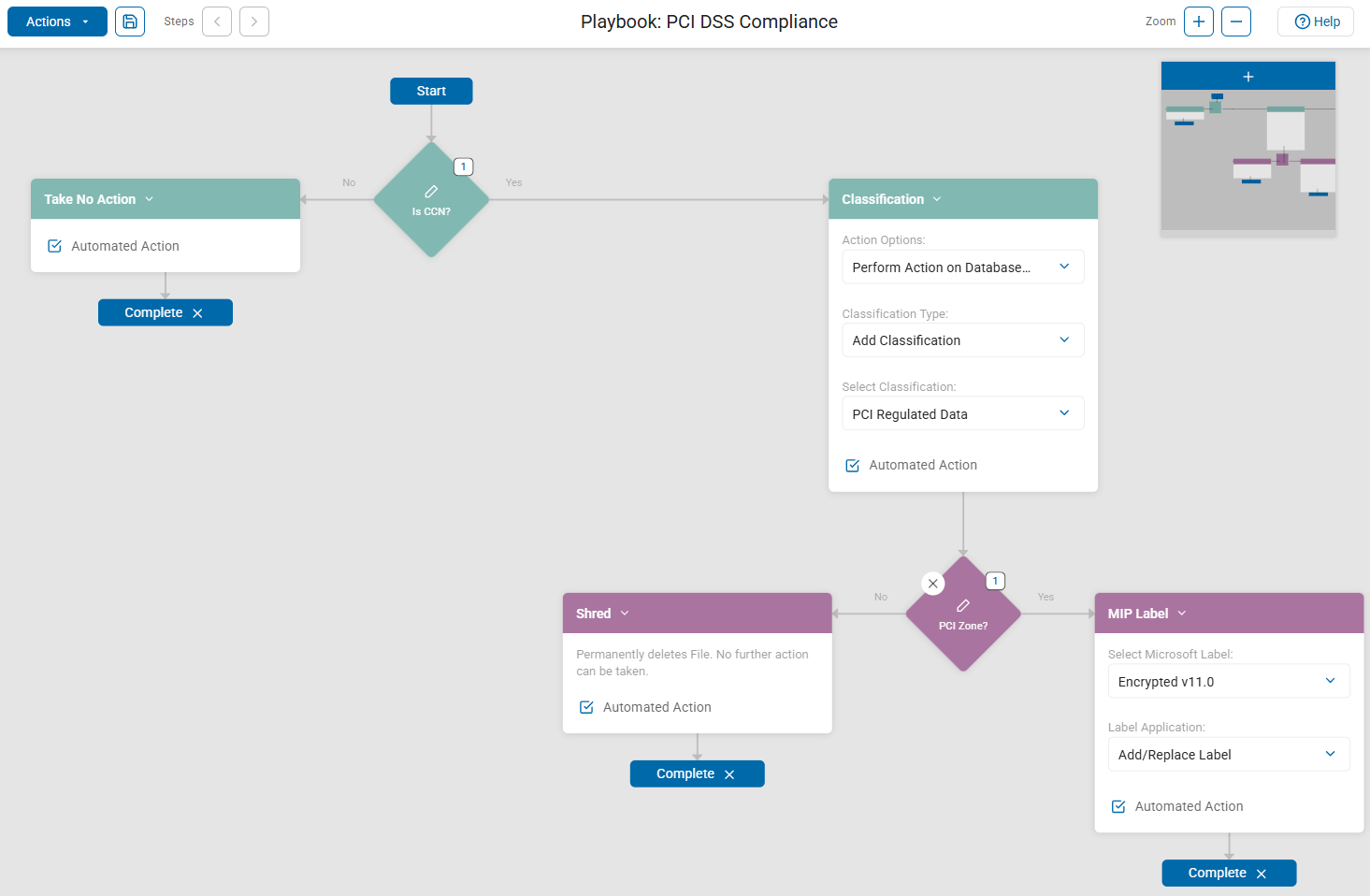The width and height of the screenshot is (1370, 896).
Task: Click the Start node button
Action: point(431,91)
